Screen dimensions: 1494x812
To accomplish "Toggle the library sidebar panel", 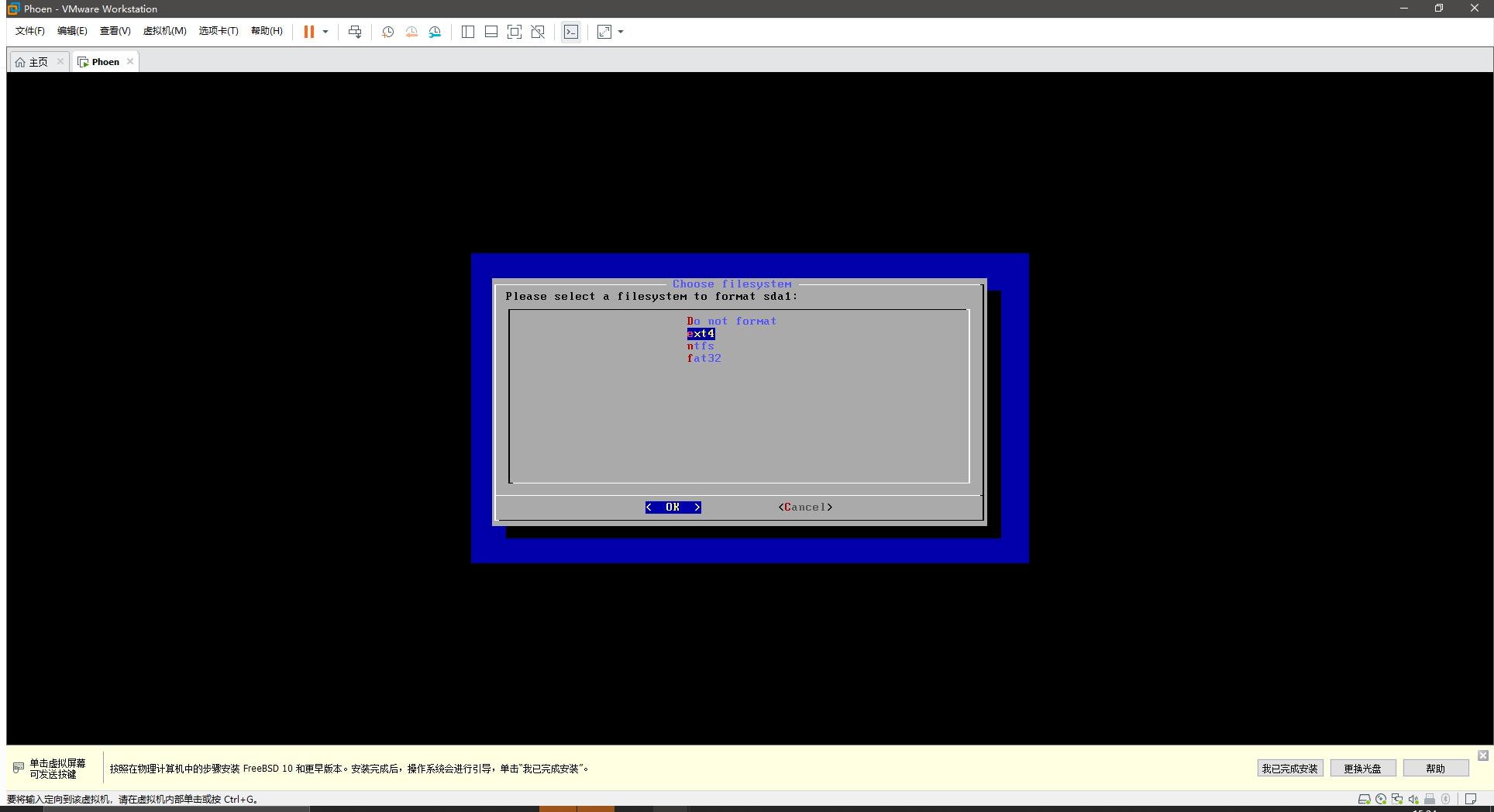I will (x=467, y=32).
